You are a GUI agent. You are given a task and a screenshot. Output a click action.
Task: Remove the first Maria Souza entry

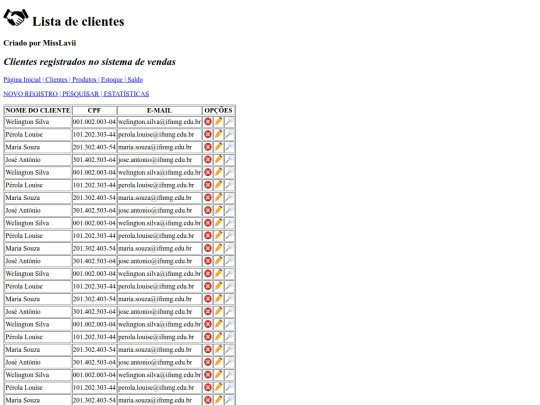pyautogui.click(x=208, y=147)
